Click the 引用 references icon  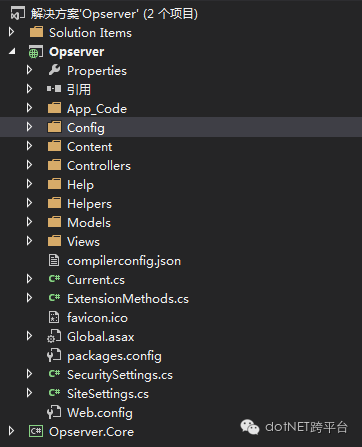[54, 89]
